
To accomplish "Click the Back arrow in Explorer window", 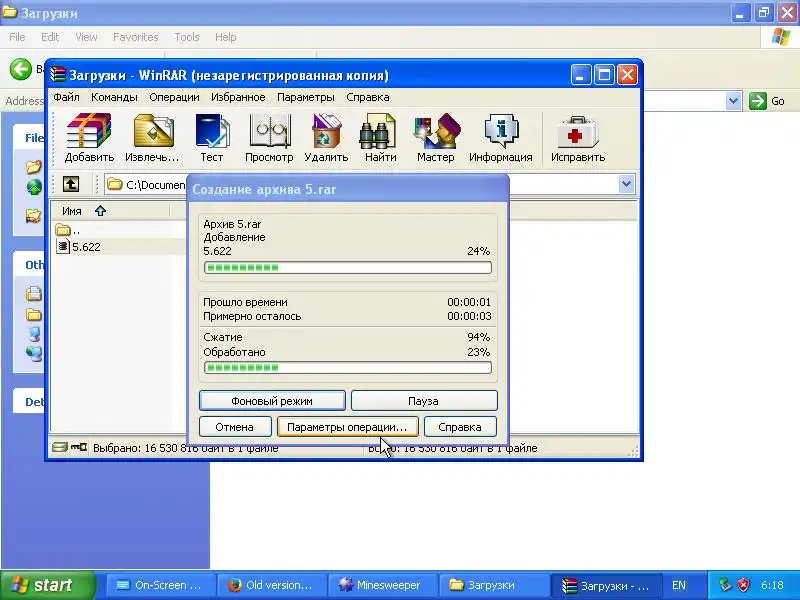I will (21, 69).
